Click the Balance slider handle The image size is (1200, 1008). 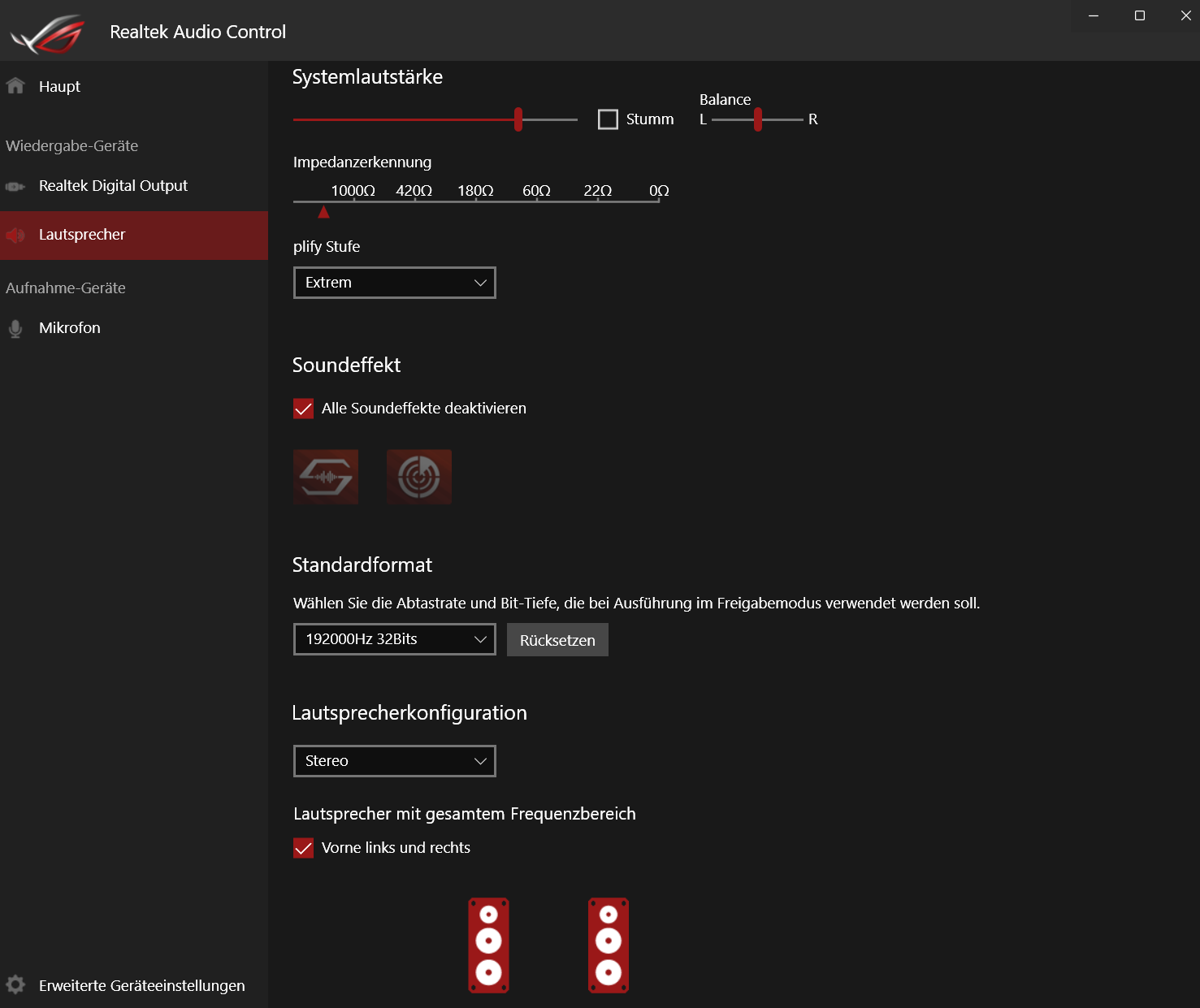click(758, 119)
